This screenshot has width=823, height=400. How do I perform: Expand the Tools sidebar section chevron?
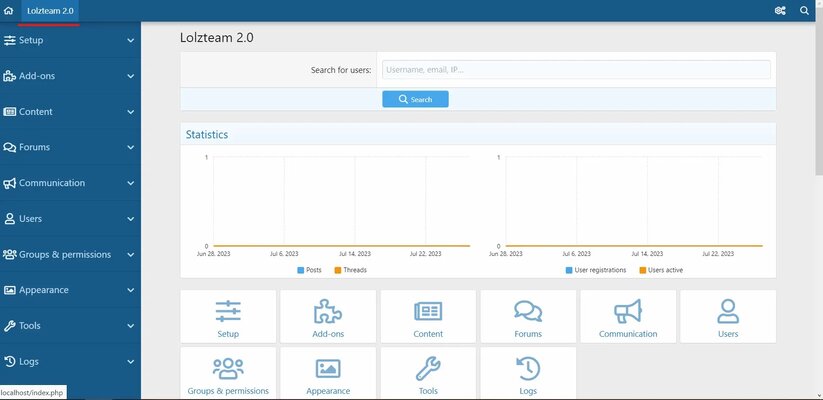tap(131, 326)
